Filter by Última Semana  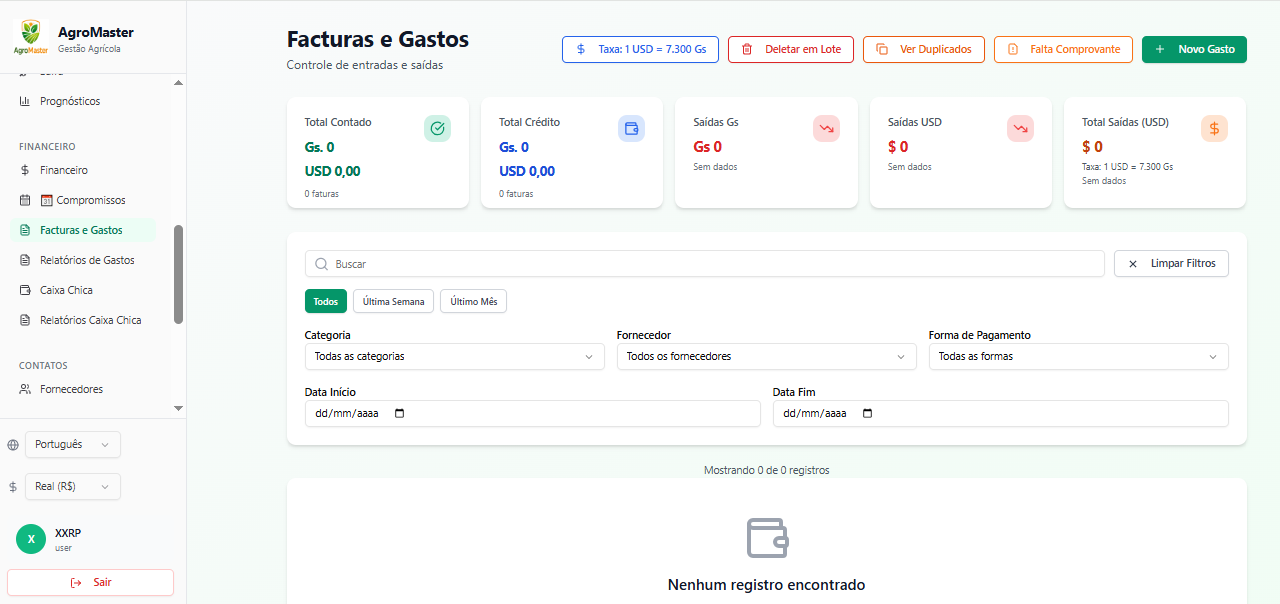(x=393, y=301)
